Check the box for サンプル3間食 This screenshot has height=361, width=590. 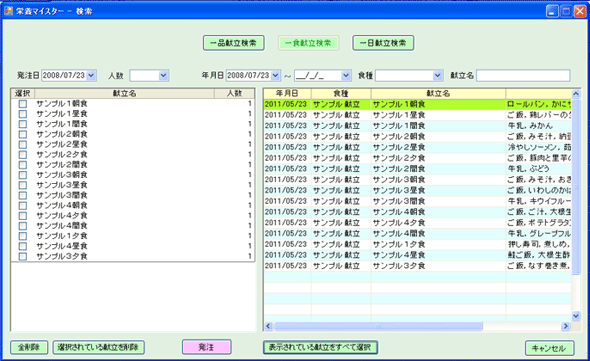(x=23, y=195)
